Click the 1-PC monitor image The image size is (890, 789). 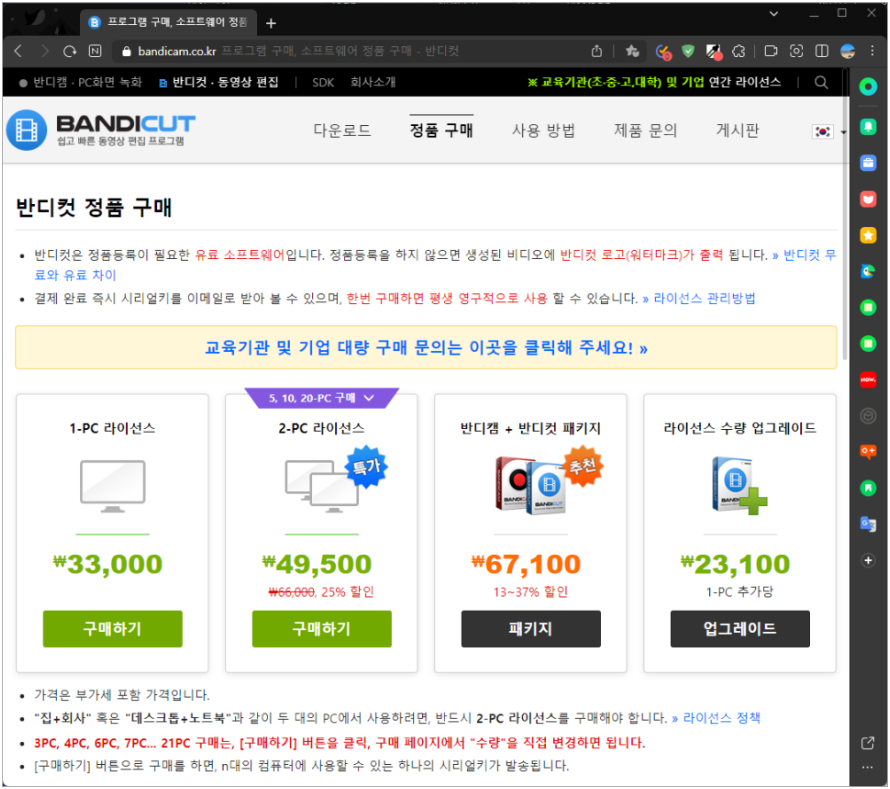[x=112, y=486]
